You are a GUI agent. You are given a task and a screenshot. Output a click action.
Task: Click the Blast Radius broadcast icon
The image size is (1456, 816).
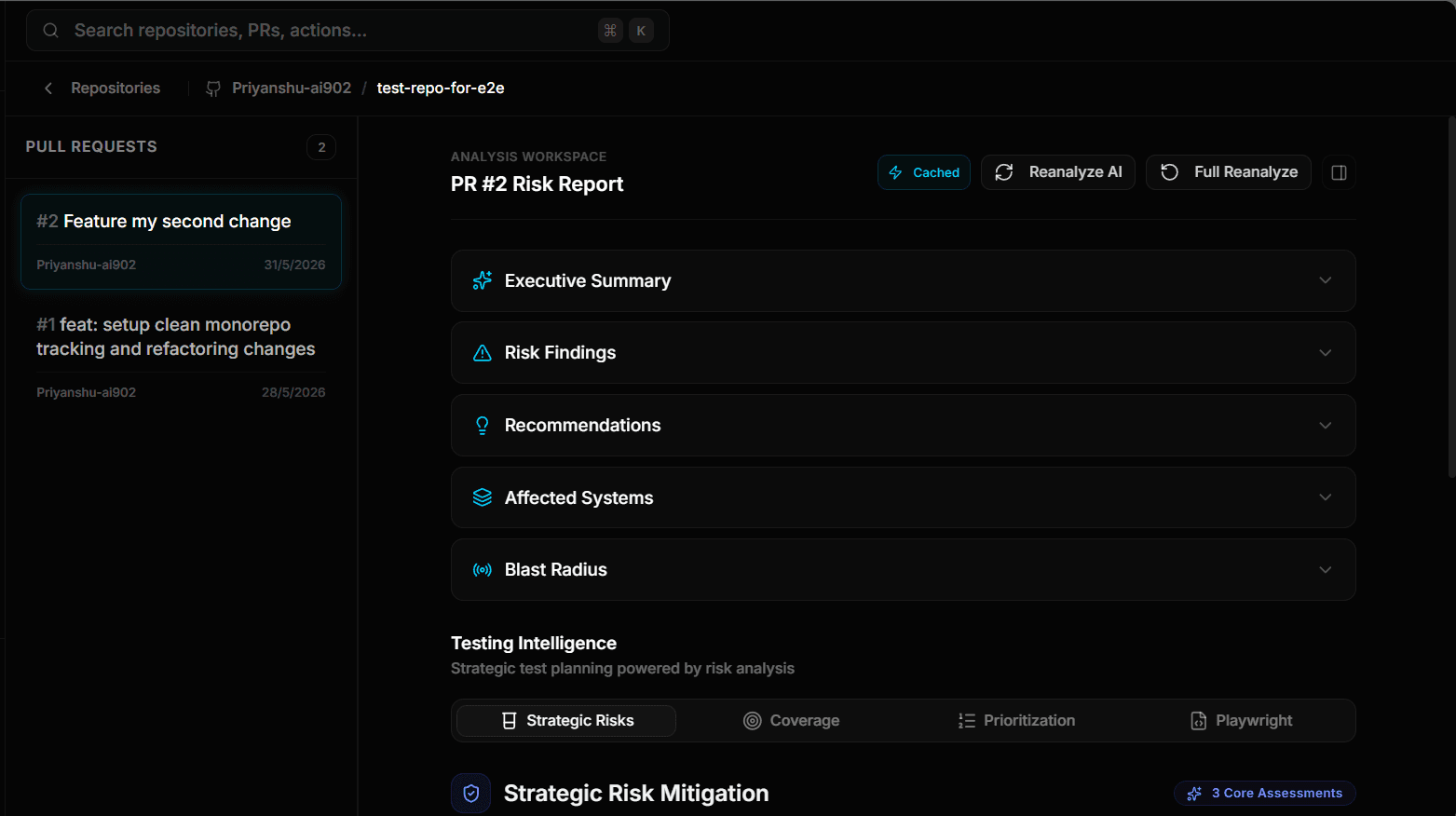pos(483,570)
